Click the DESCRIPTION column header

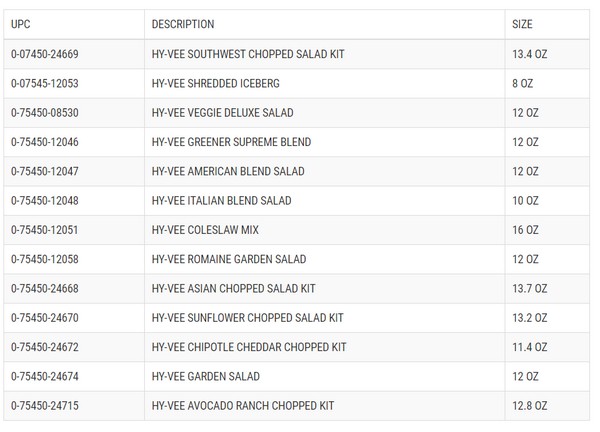click(x=183, y=24)
